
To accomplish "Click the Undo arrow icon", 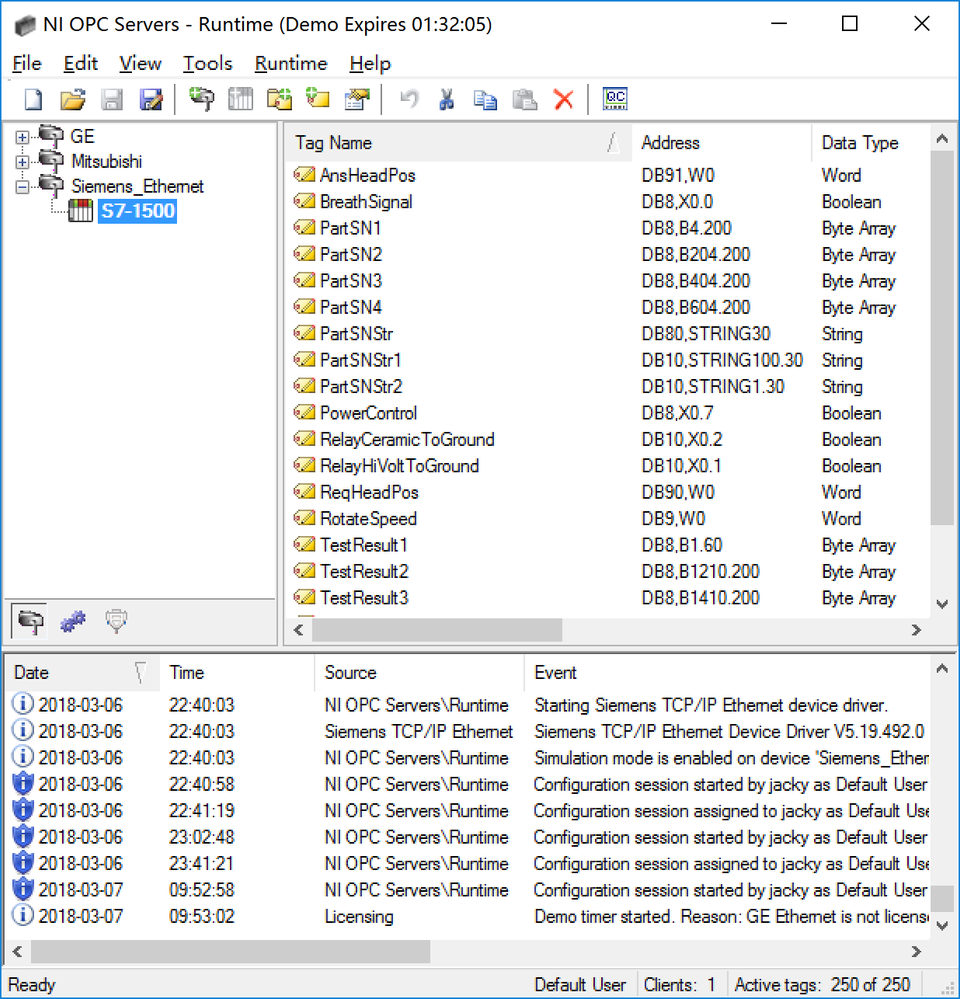I will (409, 99).
